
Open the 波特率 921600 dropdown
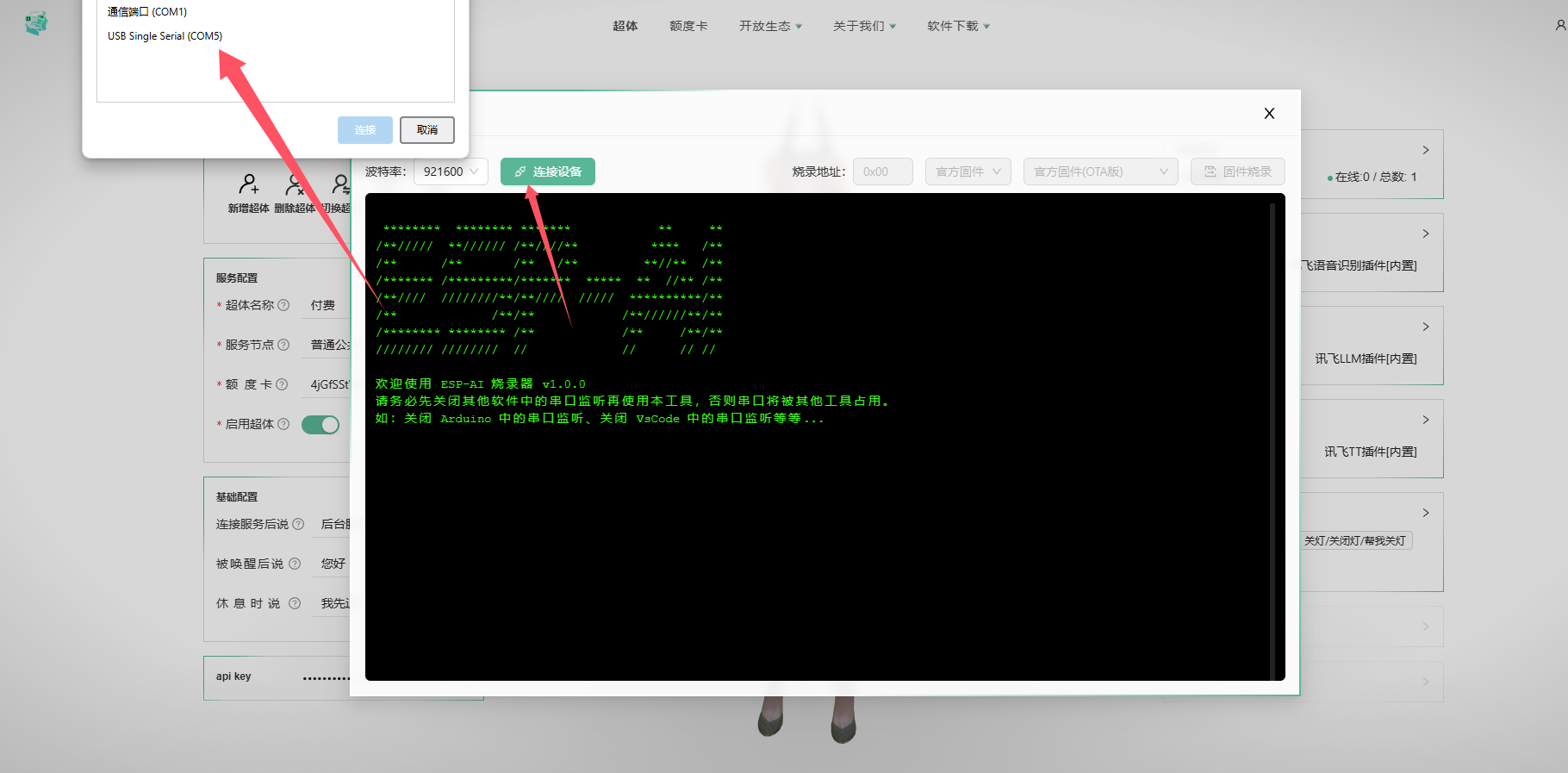[451, 171]
